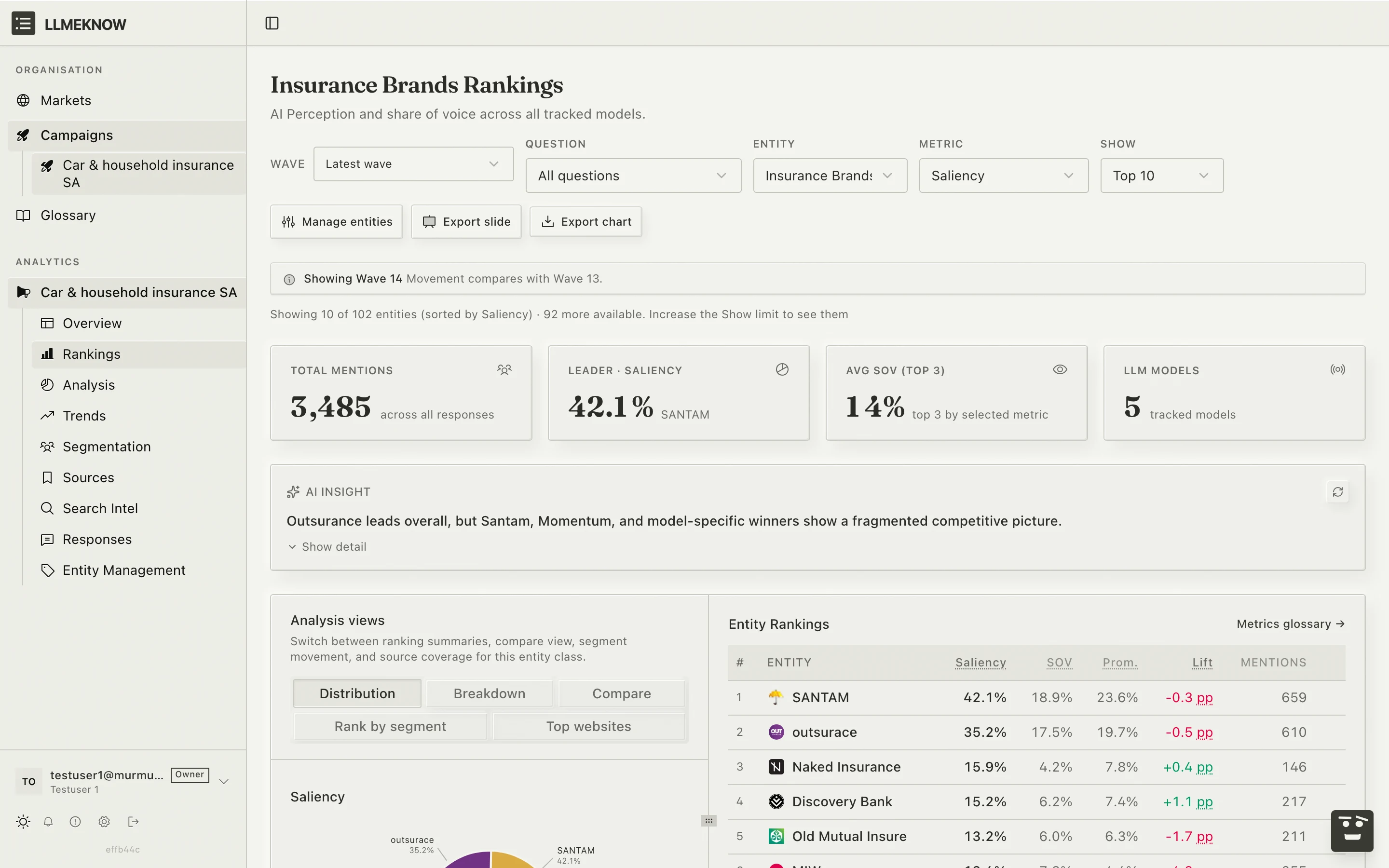Open settings gear icon in sidebar

(104, 822)
